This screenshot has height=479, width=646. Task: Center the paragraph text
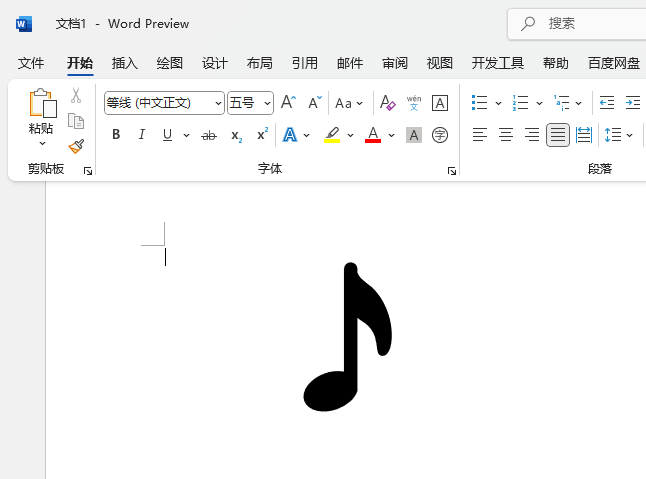(506, 135)
